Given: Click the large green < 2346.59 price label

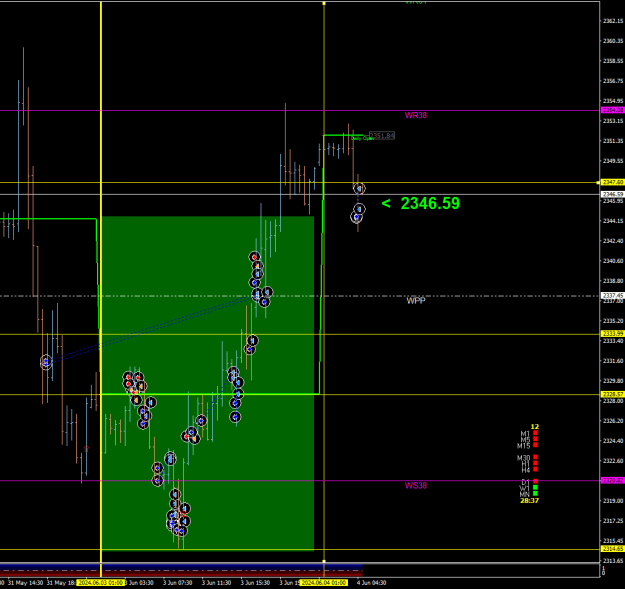Looking at the screenshot, I should pos(421,203).
